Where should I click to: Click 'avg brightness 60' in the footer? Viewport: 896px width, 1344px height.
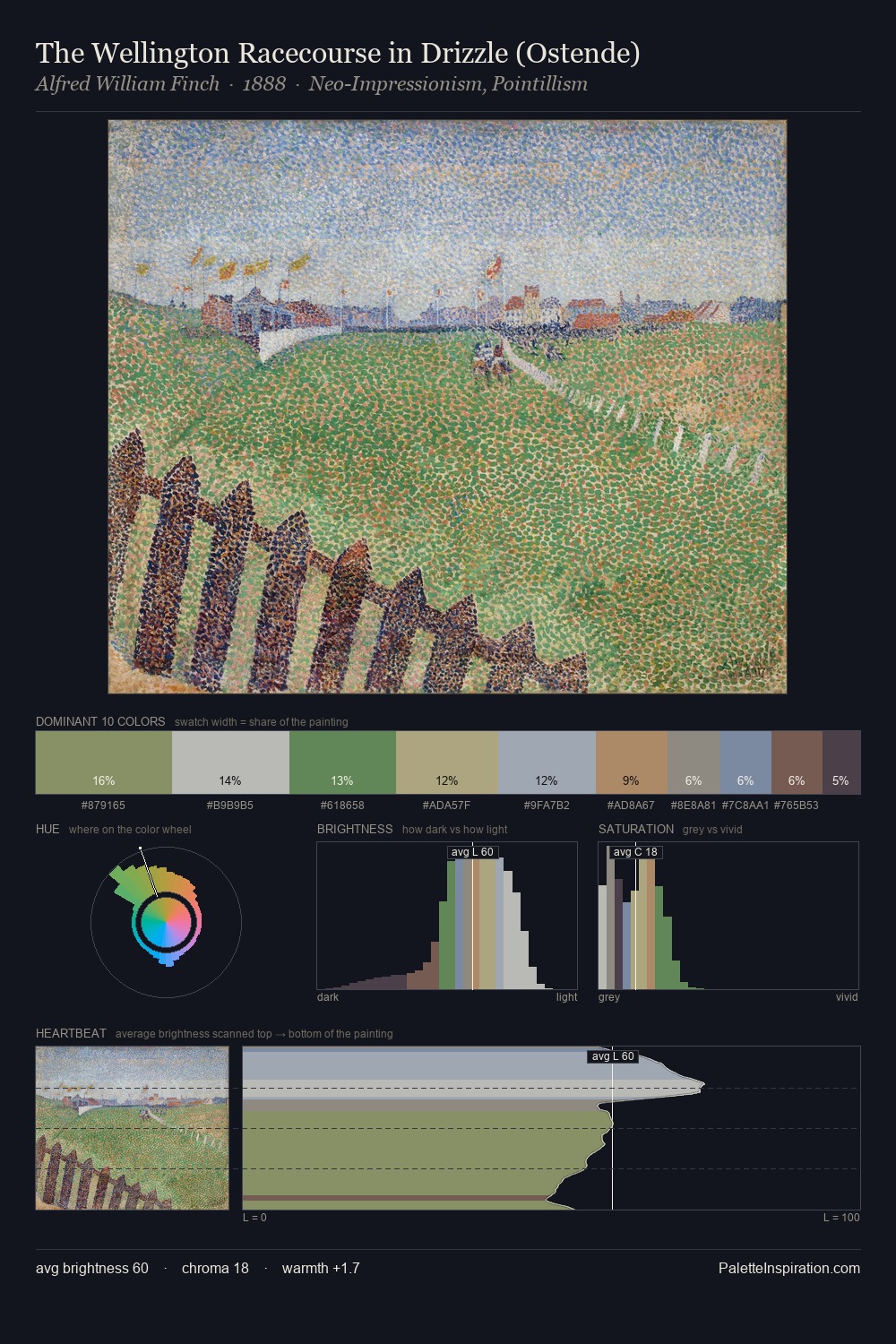pyautogui.click(x=92, y=1269)
